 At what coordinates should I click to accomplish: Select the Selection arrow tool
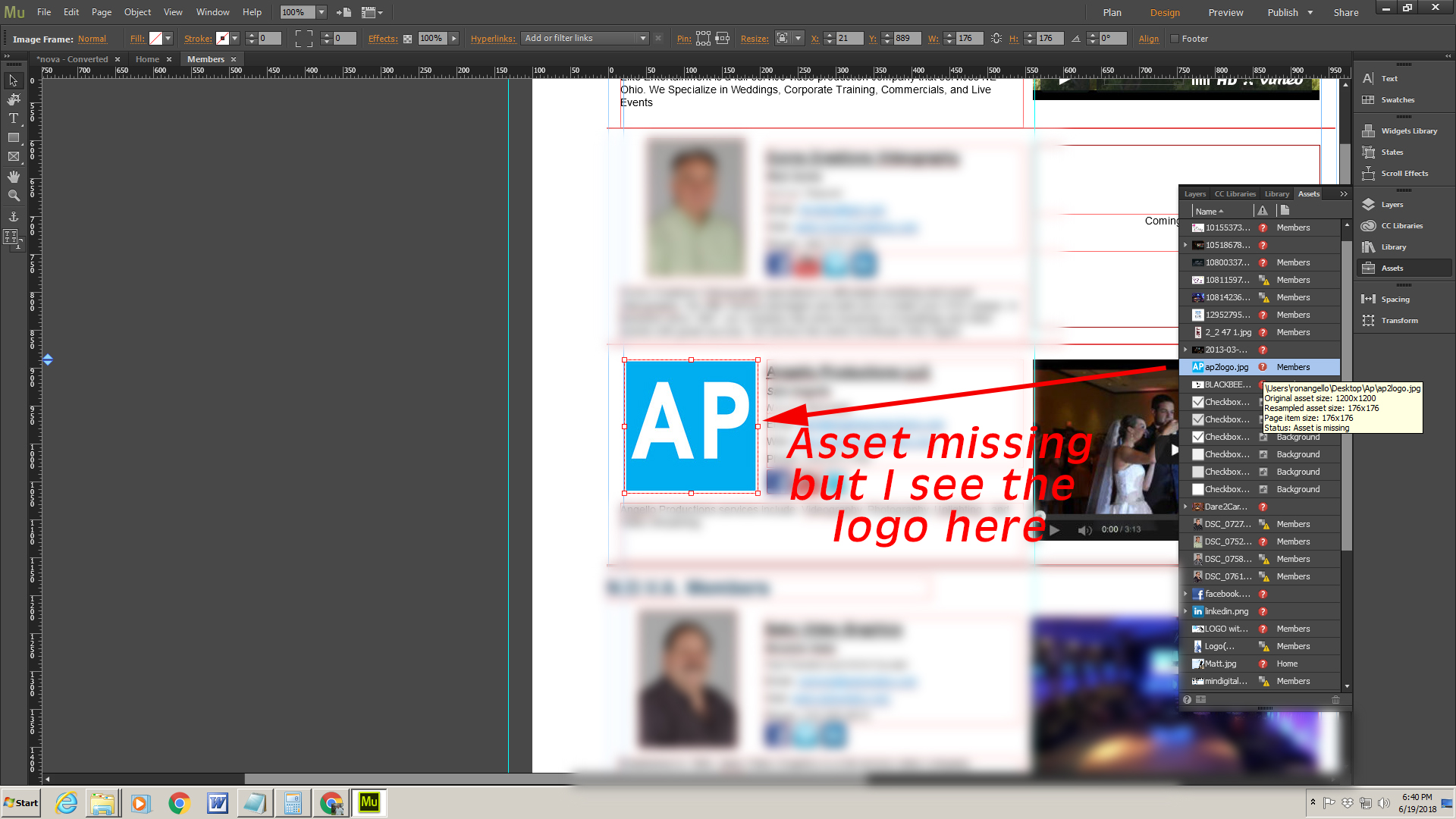[x=13, y=80]
